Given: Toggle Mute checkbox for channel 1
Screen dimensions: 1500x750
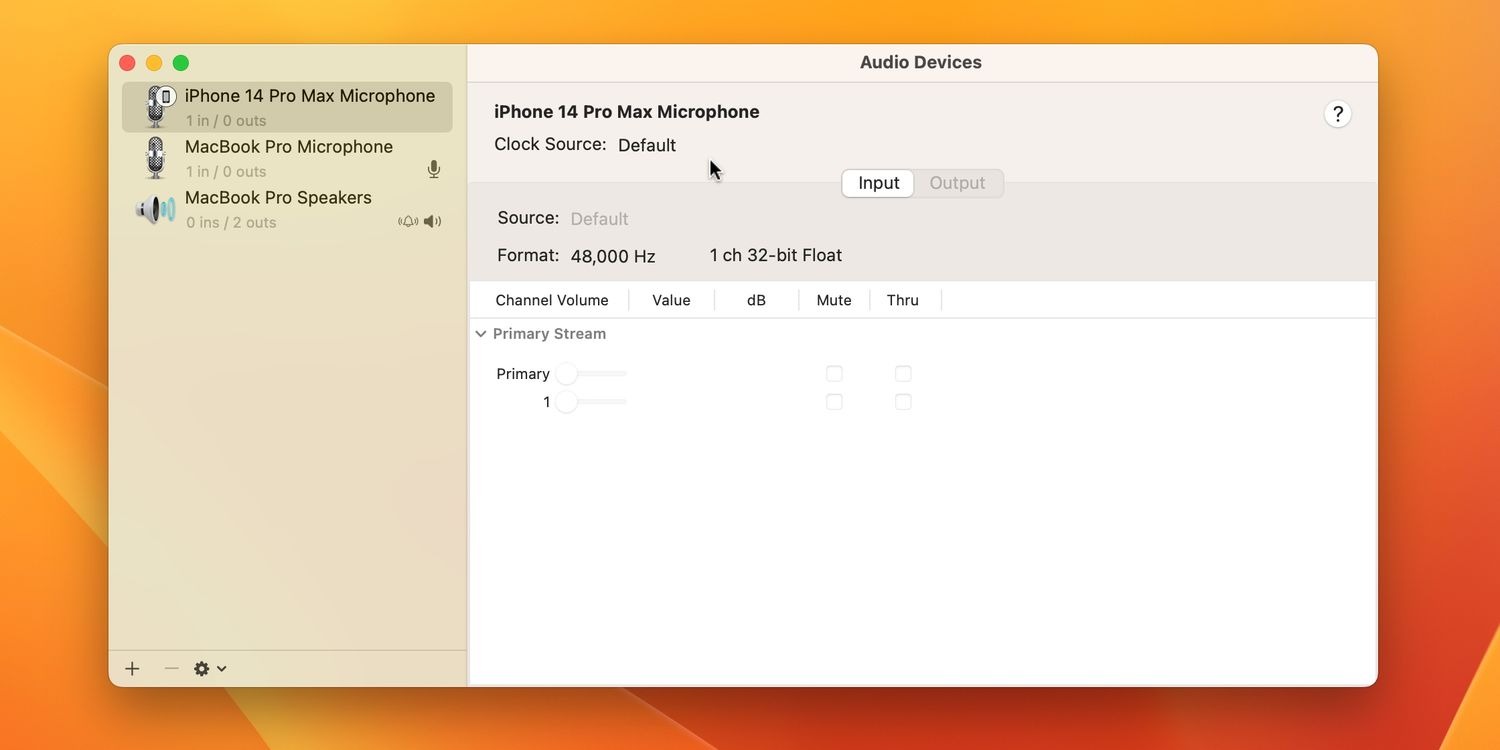Looking at the screenshot, I should coord(834,402).
